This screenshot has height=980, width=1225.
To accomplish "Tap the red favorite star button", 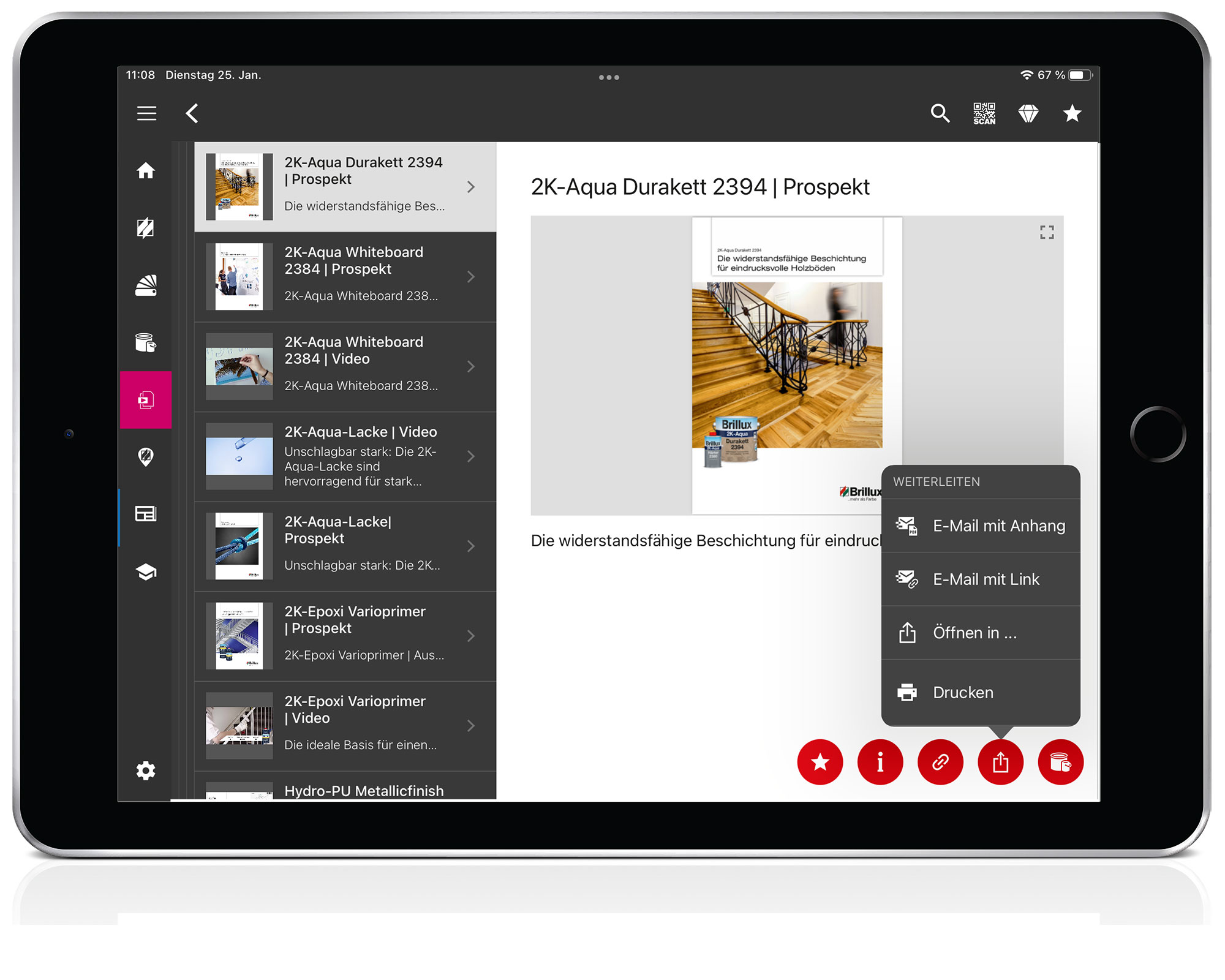I will (820, 762).
